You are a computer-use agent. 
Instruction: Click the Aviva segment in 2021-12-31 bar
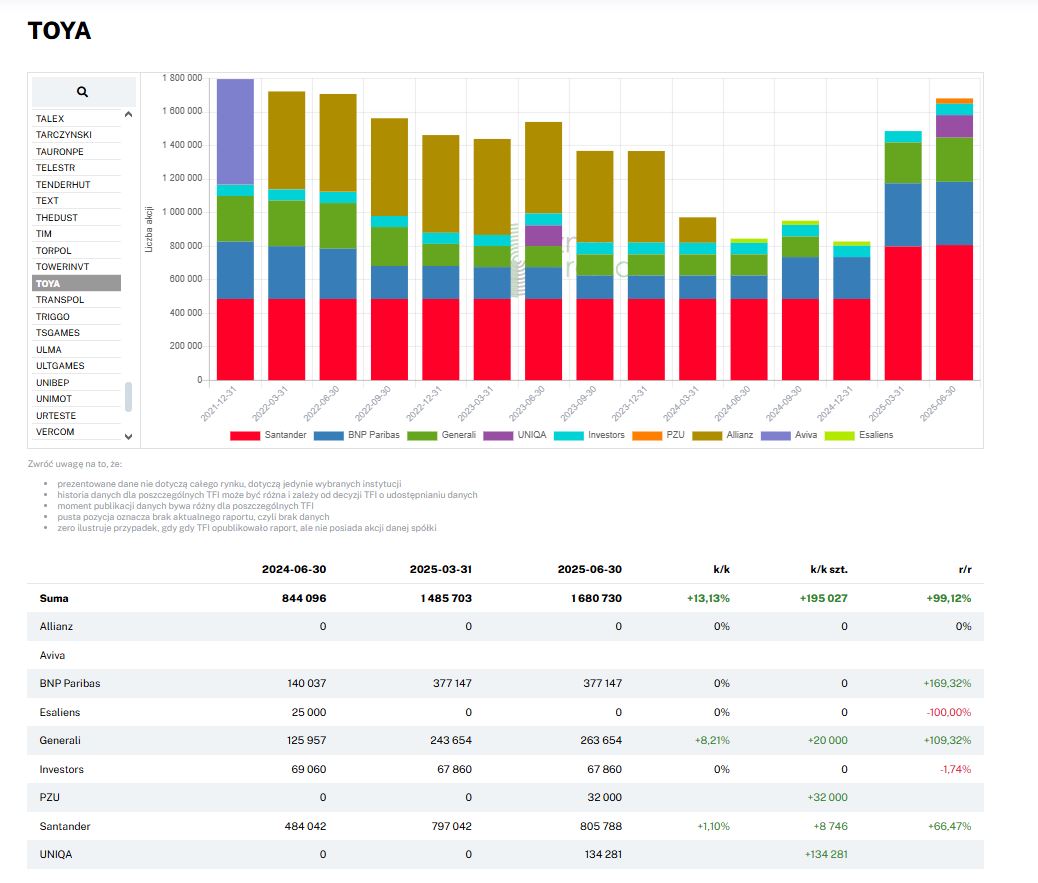pos(235,132)
